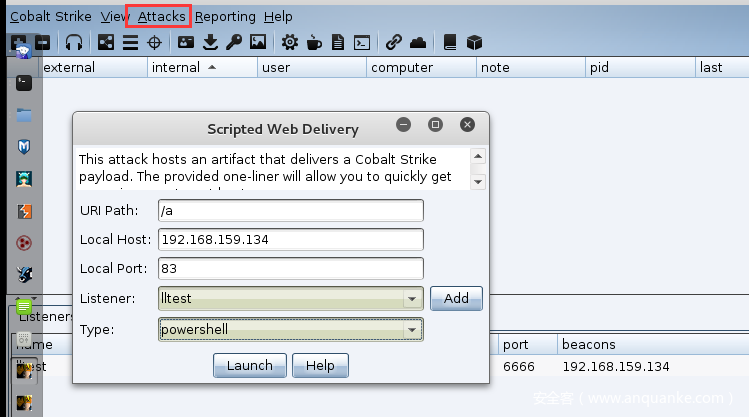This screenshot has width=749, height=417.
Task: Click the cube about icon
Action: coord(474,43)
